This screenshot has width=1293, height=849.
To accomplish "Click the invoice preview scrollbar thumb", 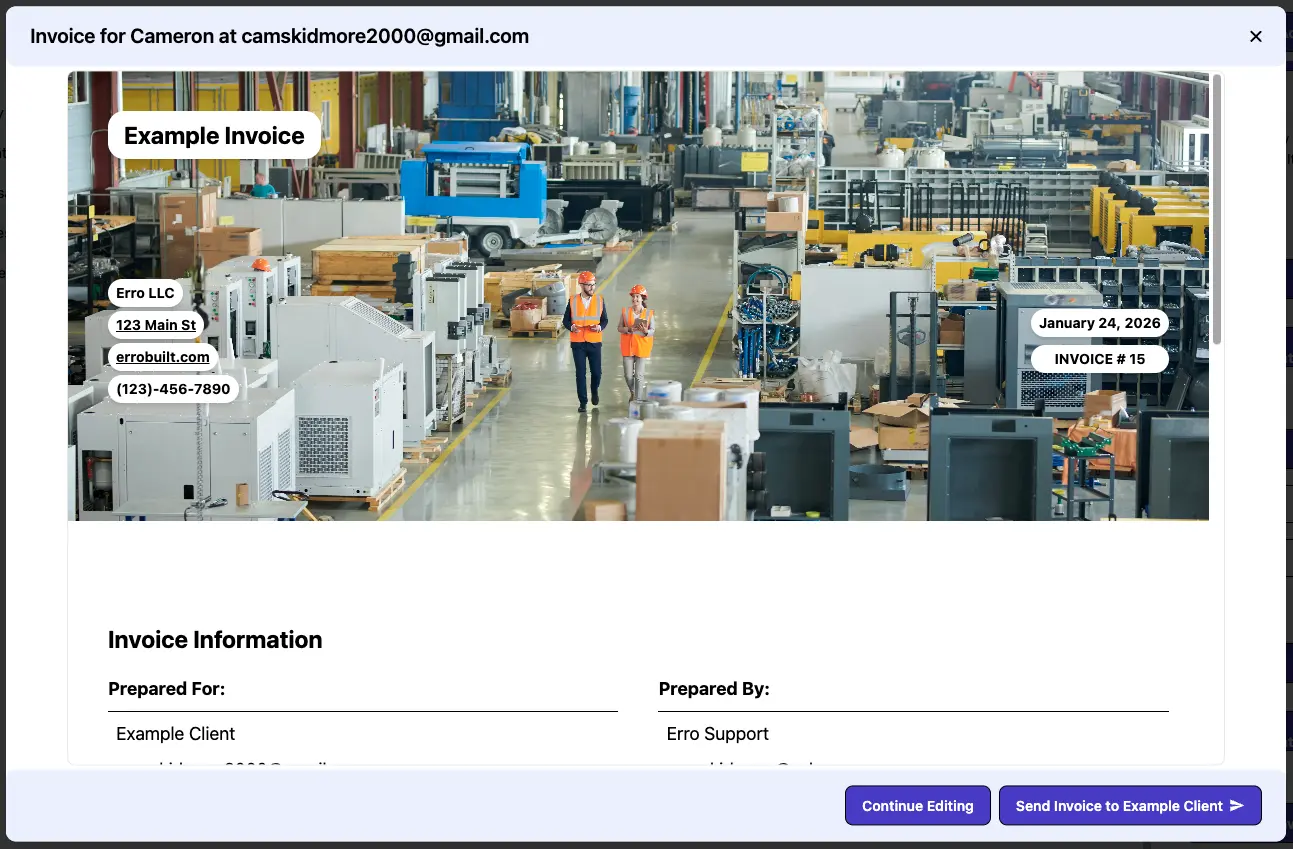I will pos(1216,210).
